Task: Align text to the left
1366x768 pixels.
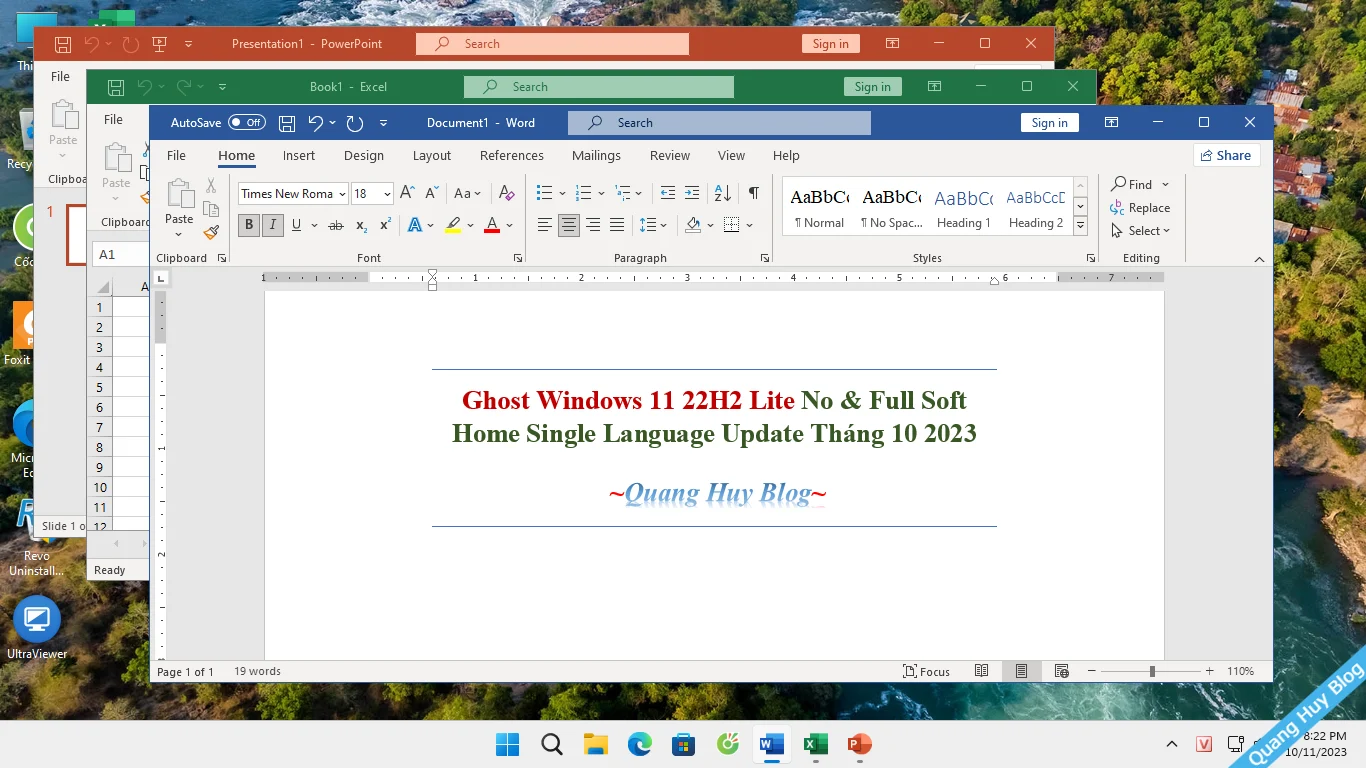Action: coord(545,225)
